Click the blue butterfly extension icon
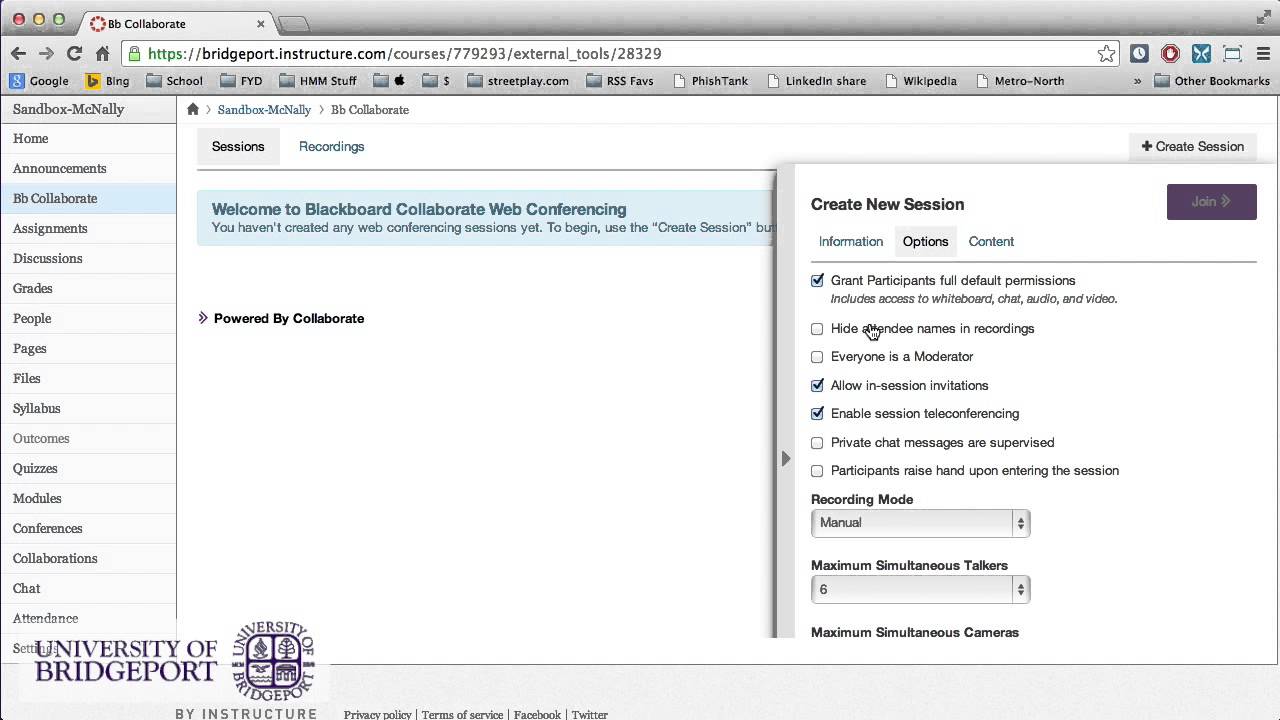The image size is (1280, 720). coord(1201,54)
